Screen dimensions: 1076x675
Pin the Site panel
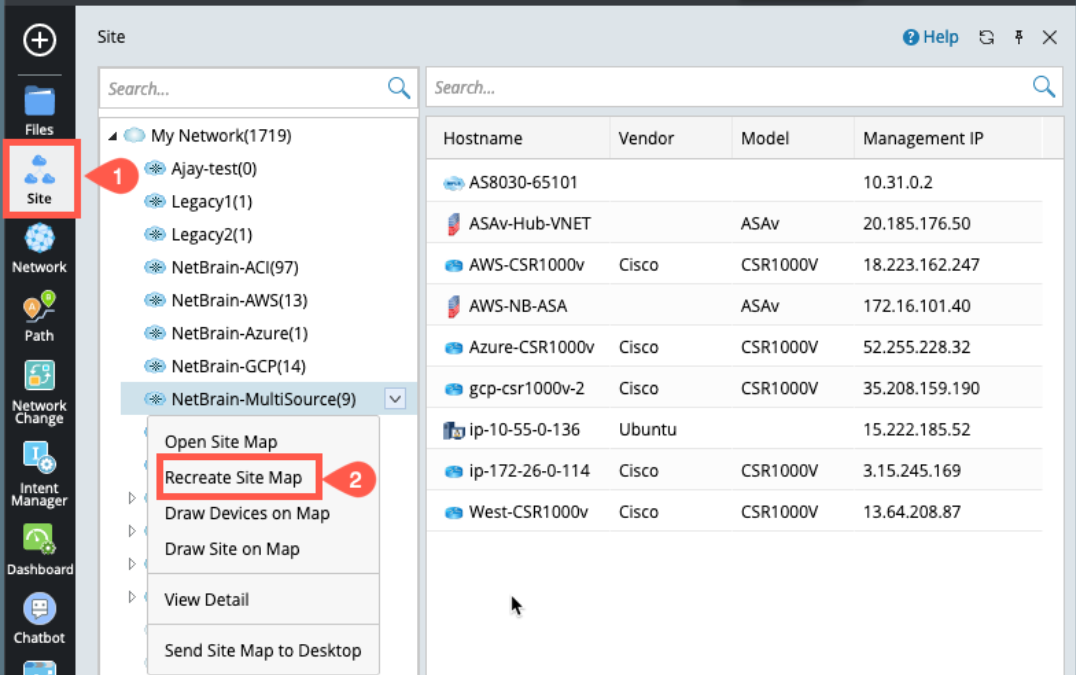1018,38
